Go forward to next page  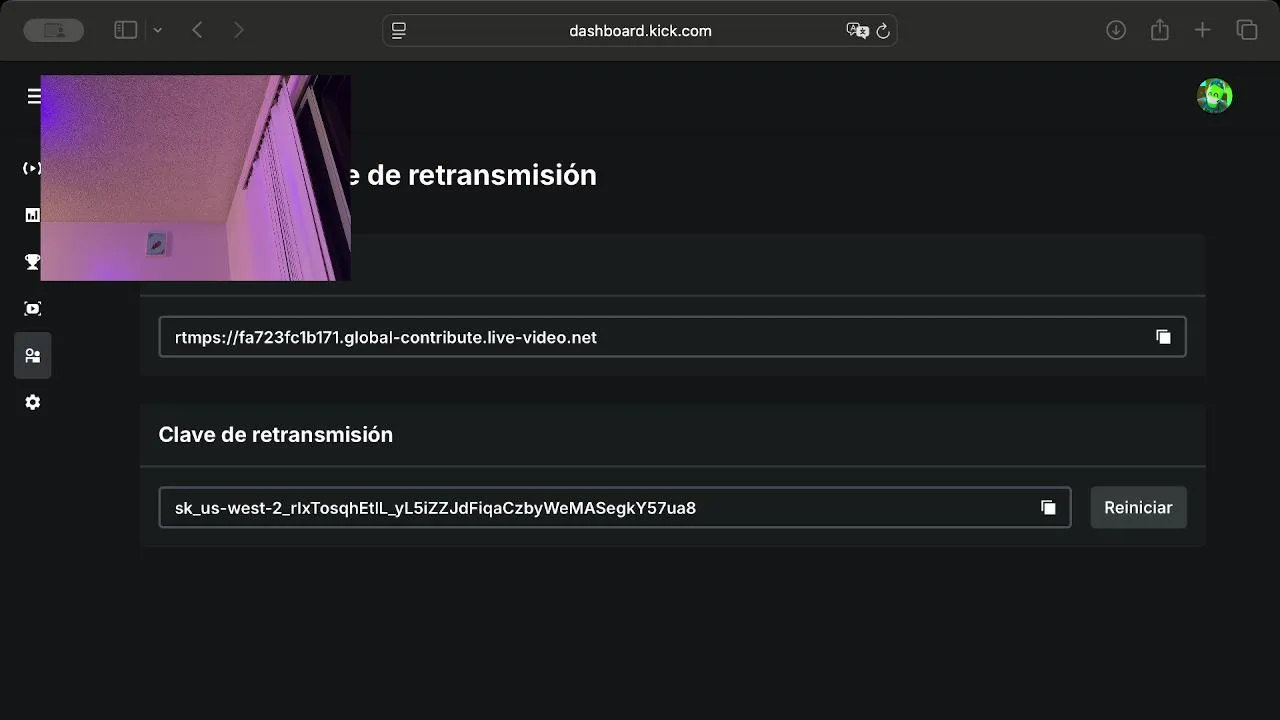238,30
